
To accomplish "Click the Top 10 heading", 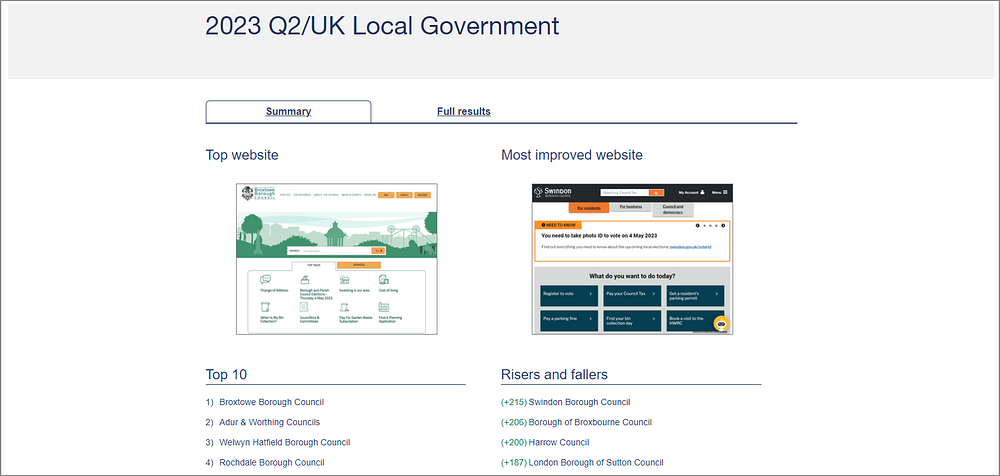I will [226, 375].
